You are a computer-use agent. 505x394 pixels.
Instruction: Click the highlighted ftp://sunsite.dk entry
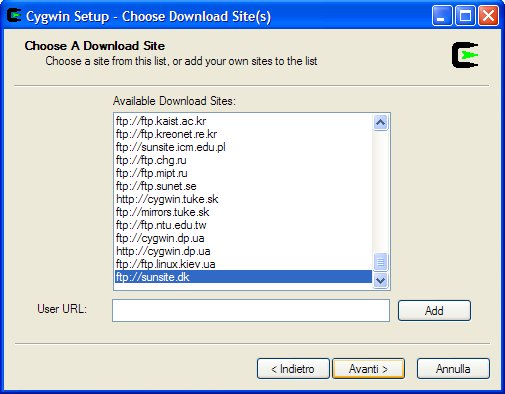(x=243, y=277)
